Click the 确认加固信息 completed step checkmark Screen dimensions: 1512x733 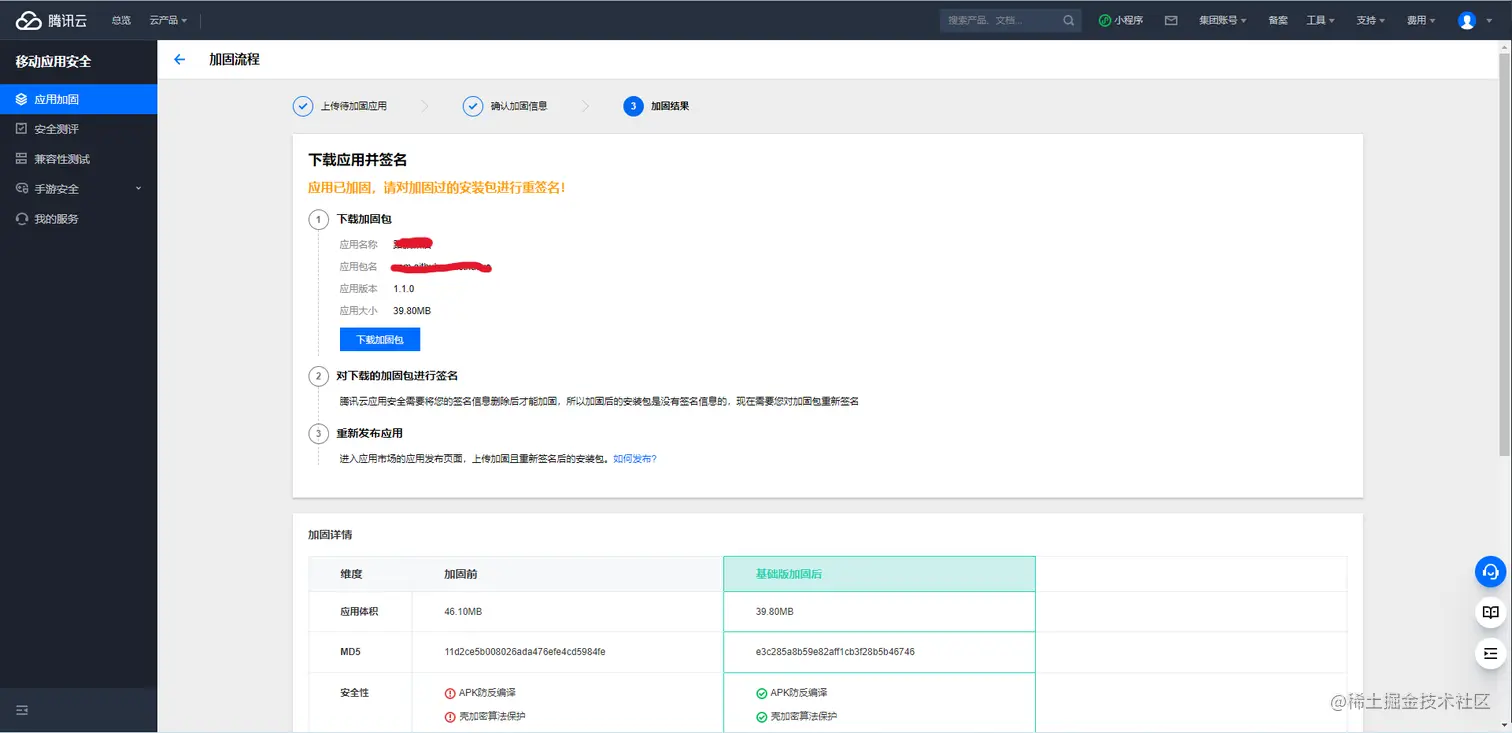(x=473, y=106)
